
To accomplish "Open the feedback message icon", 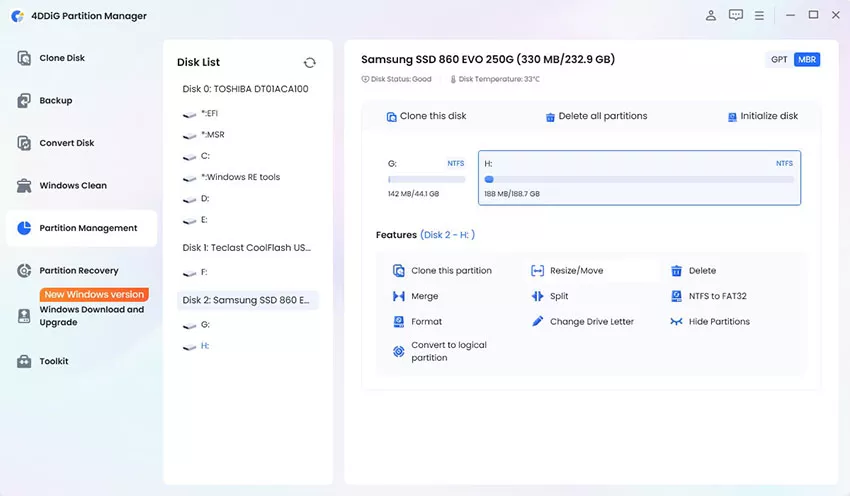I will pyautogui.click(x=736, y=15).
